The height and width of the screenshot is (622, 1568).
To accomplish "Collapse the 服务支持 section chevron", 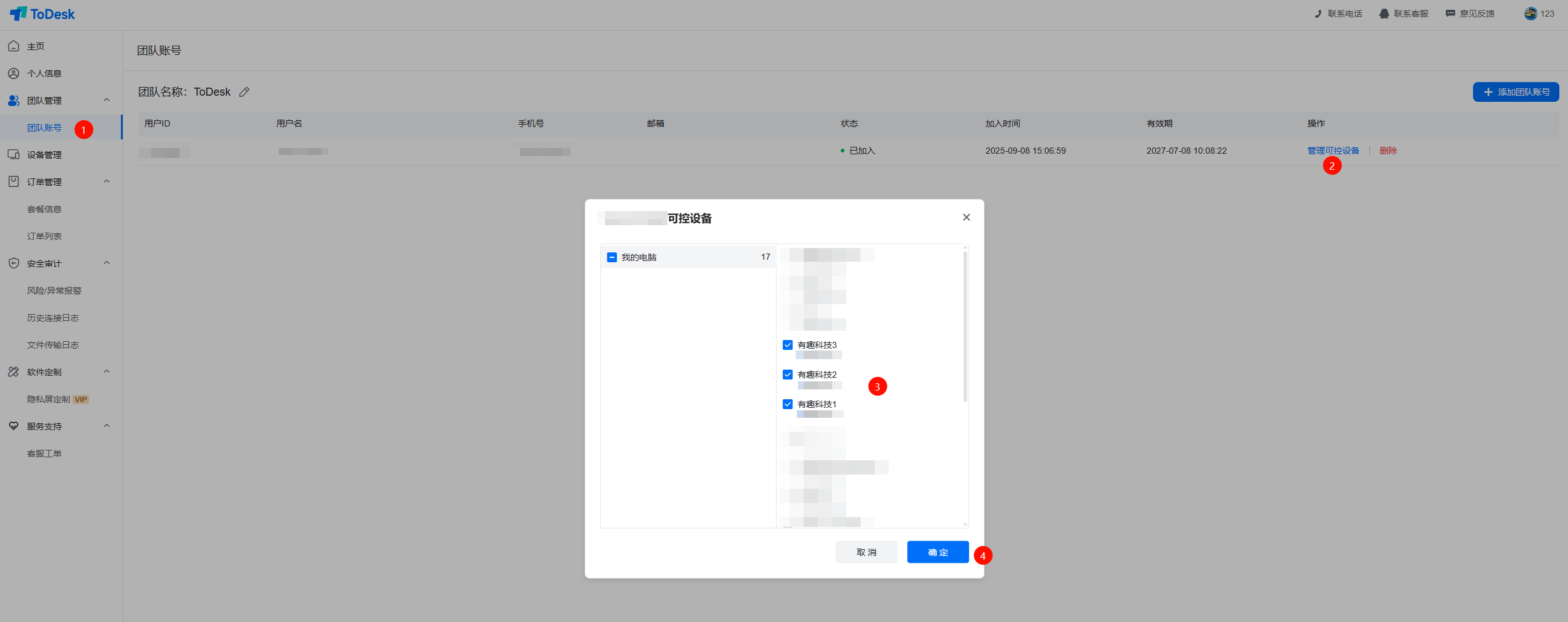I will pos(107,426).
